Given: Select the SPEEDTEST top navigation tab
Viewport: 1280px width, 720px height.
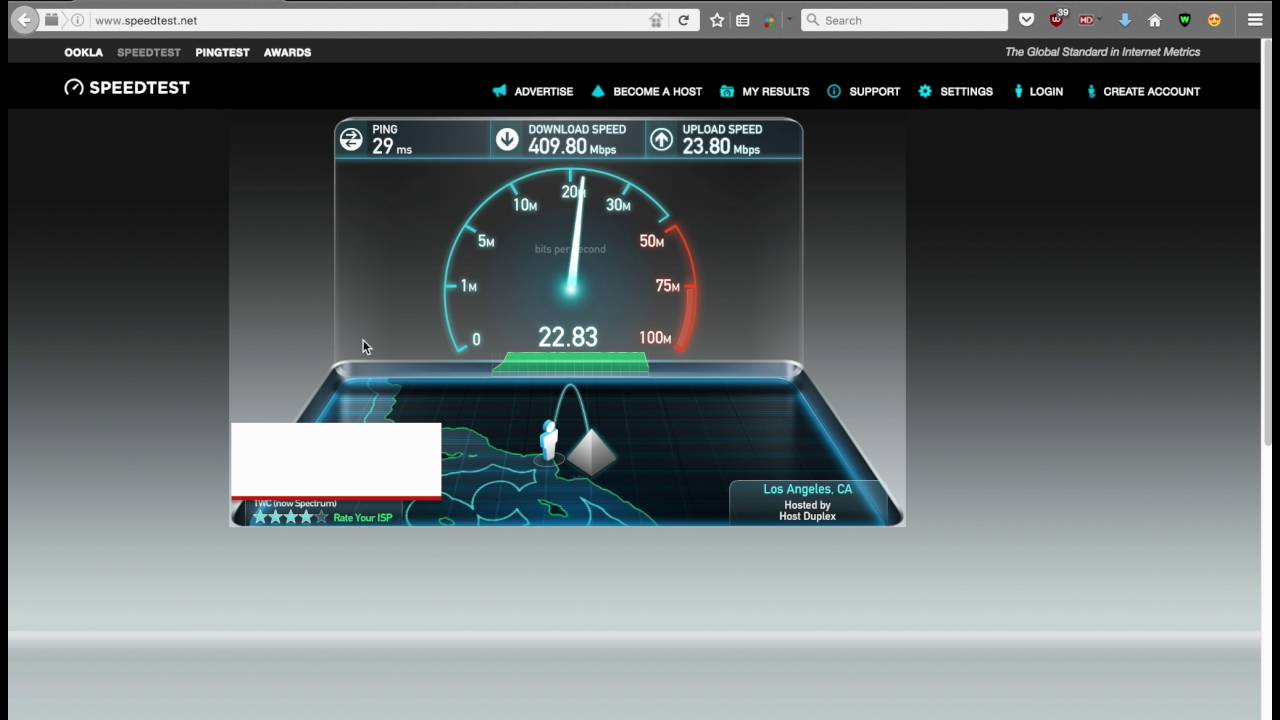Looking at the screenshot, I should point(149,52).
